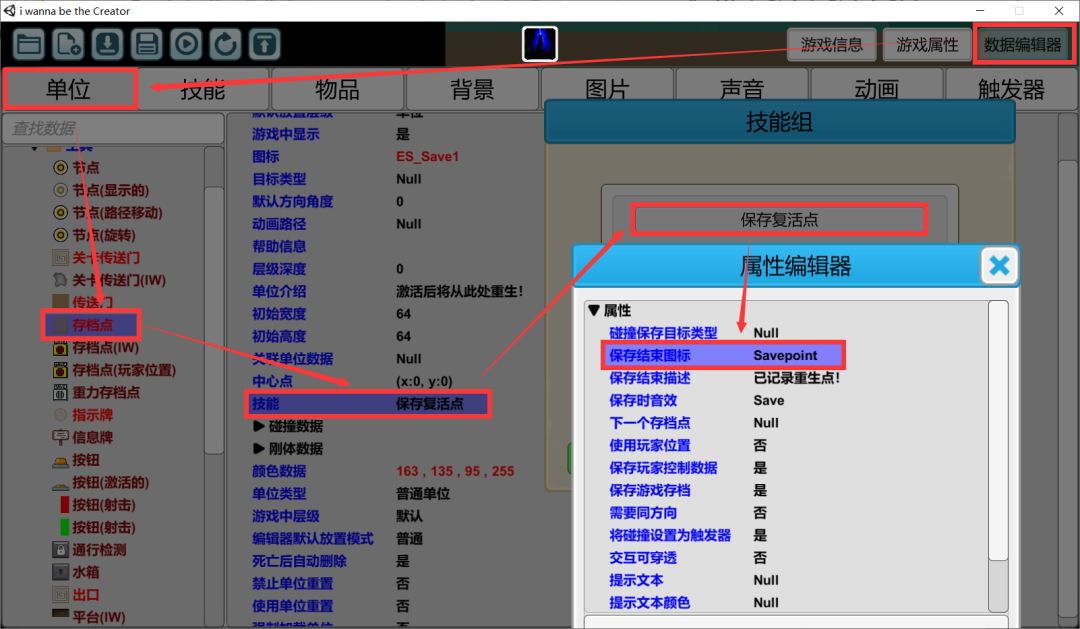This screenshot has height=629, width=1080.
Task: Click the 游戏信息 button
Action: (831, 45)
